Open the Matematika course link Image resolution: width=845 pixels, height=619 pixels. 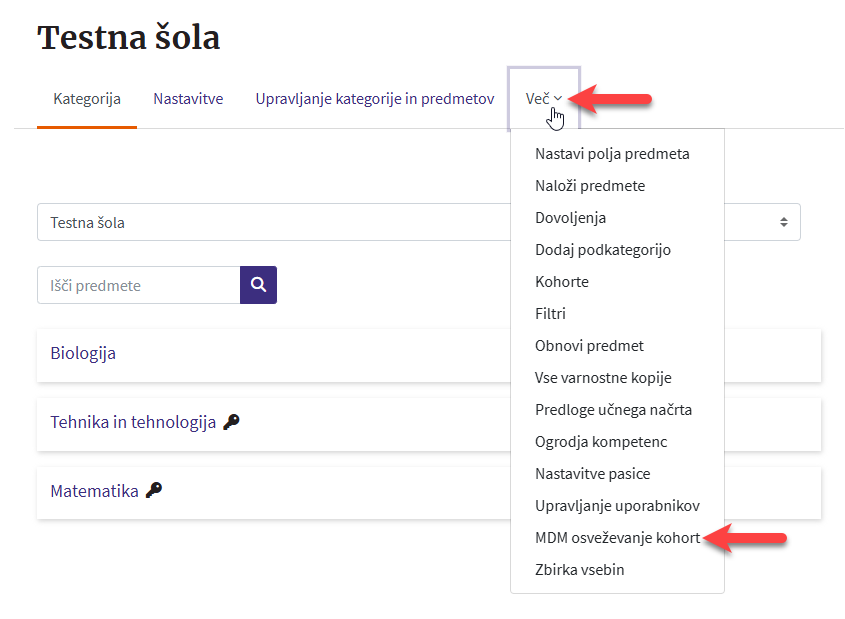coord(94,491)
